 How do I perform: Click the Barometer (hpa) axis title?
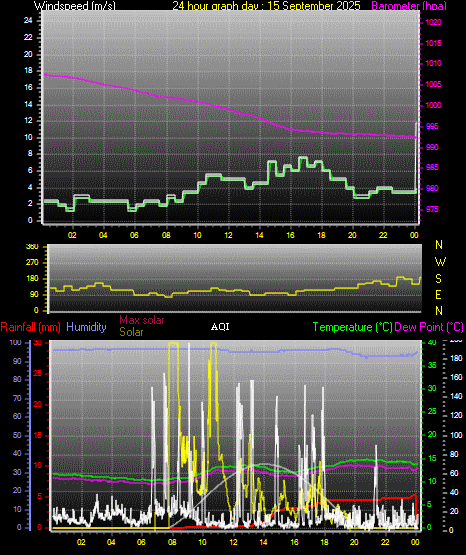(409, 6)
